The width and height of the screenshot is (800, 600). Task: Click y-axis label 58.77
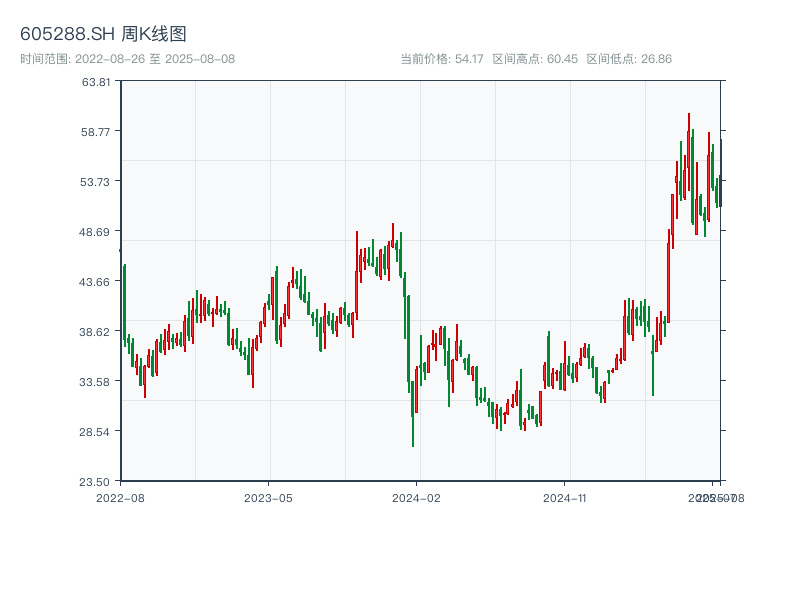95,132
